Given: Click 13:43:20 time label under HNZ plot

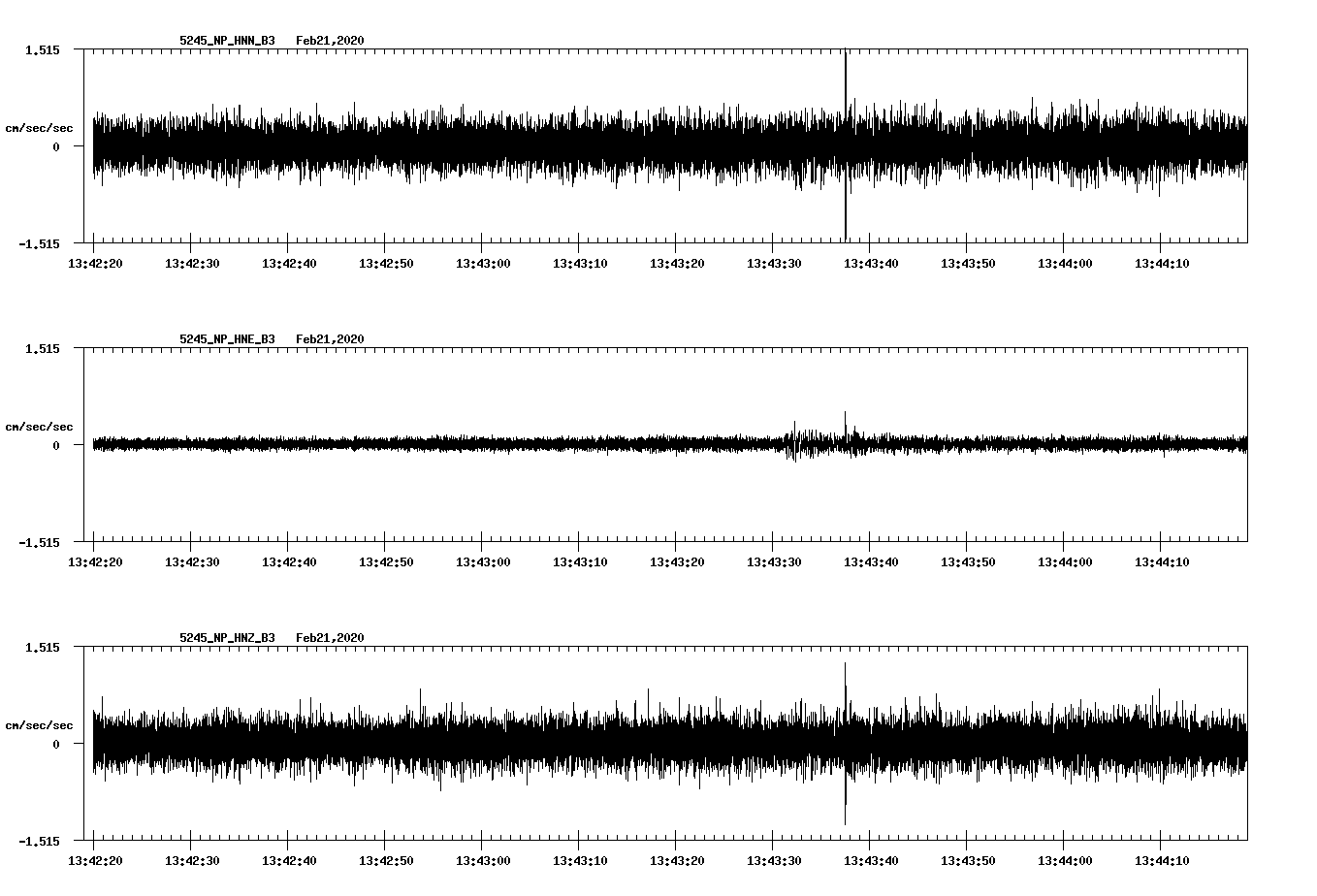Looking at the screenshot, I should click(x=677, y=861).
